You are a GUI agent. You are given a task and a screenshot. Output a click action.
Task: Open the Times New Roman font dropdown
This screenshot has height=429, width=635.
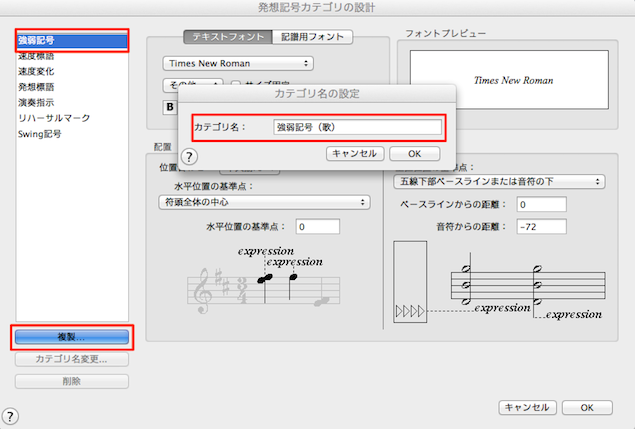(x=238, y=64)
